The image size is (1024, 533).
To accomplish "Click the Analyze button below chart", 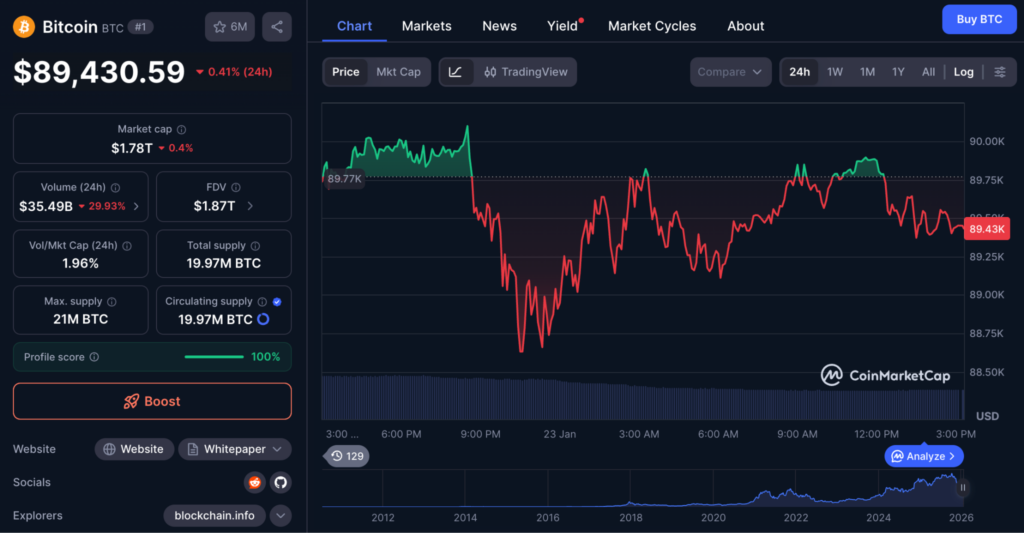I will pos(924,456).
